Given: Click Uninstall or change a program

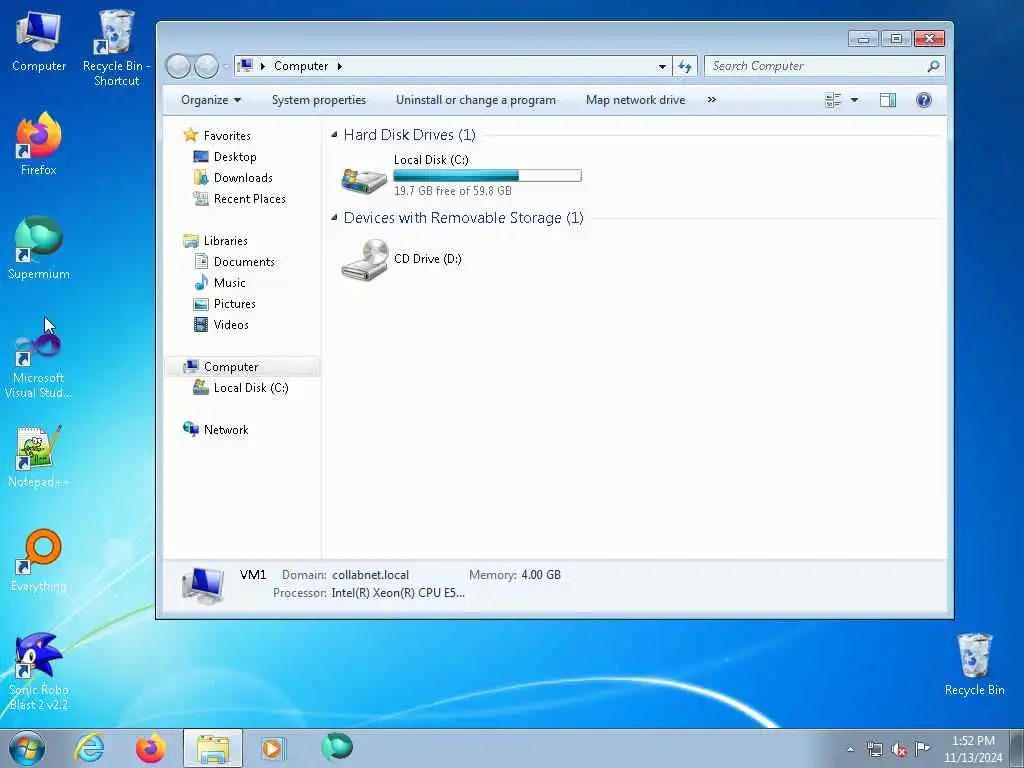Looking at the screenshot, I should click(475, 100).
